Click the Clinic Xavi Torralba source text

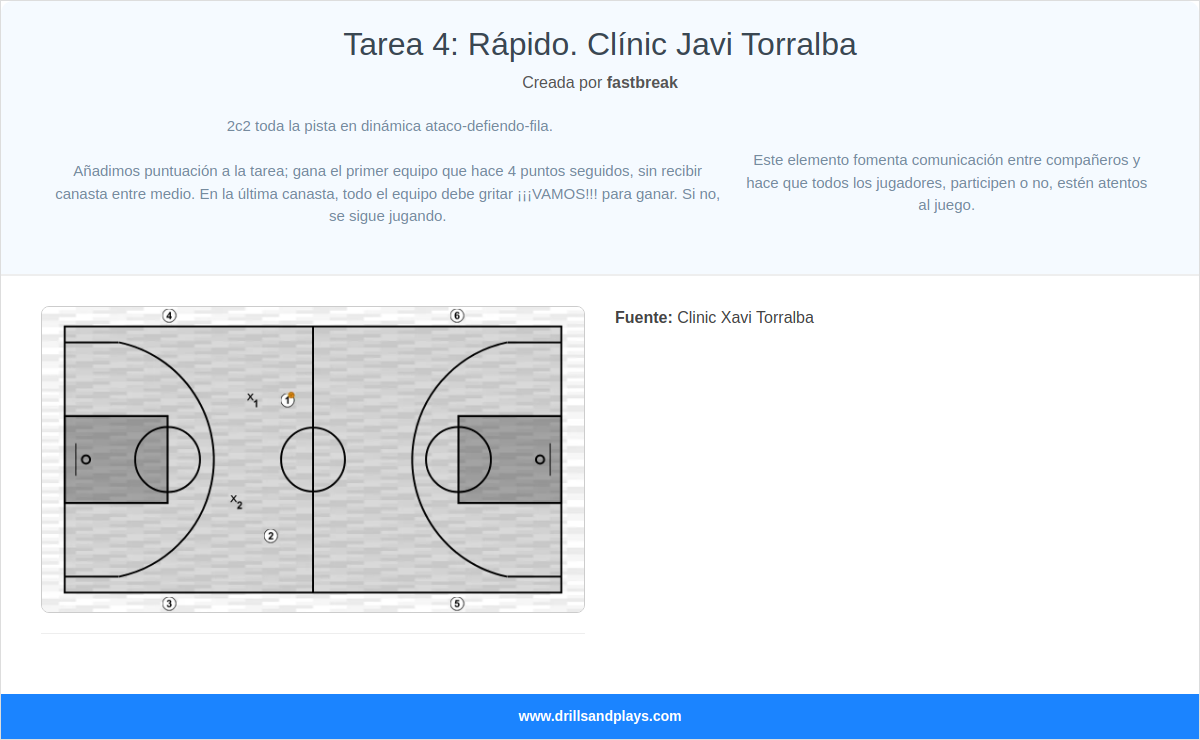point(745,317)
